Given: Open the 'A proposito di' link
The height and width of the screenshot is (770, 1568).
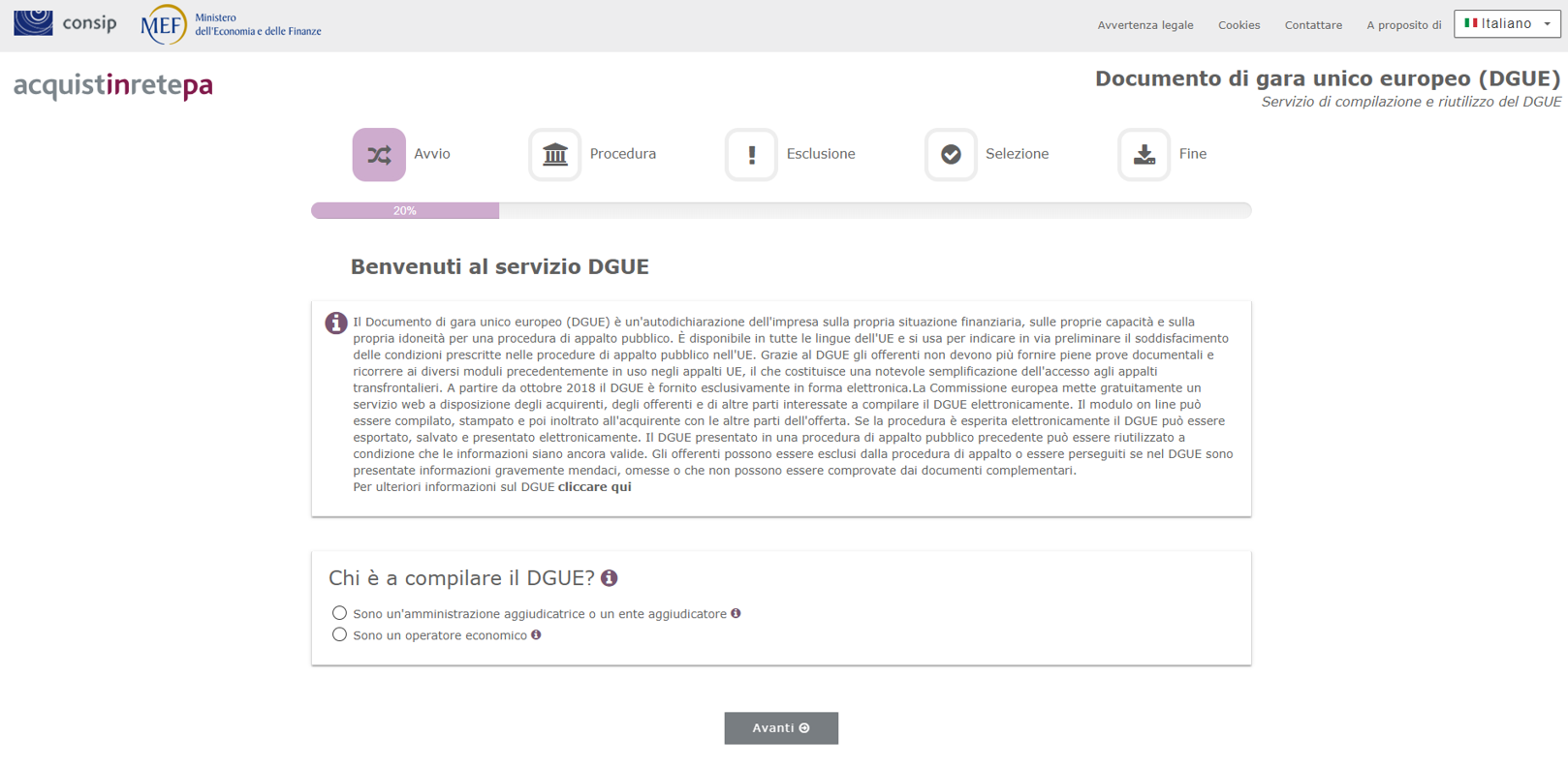Looking at the screenshot, I should tap(1403, 25).
